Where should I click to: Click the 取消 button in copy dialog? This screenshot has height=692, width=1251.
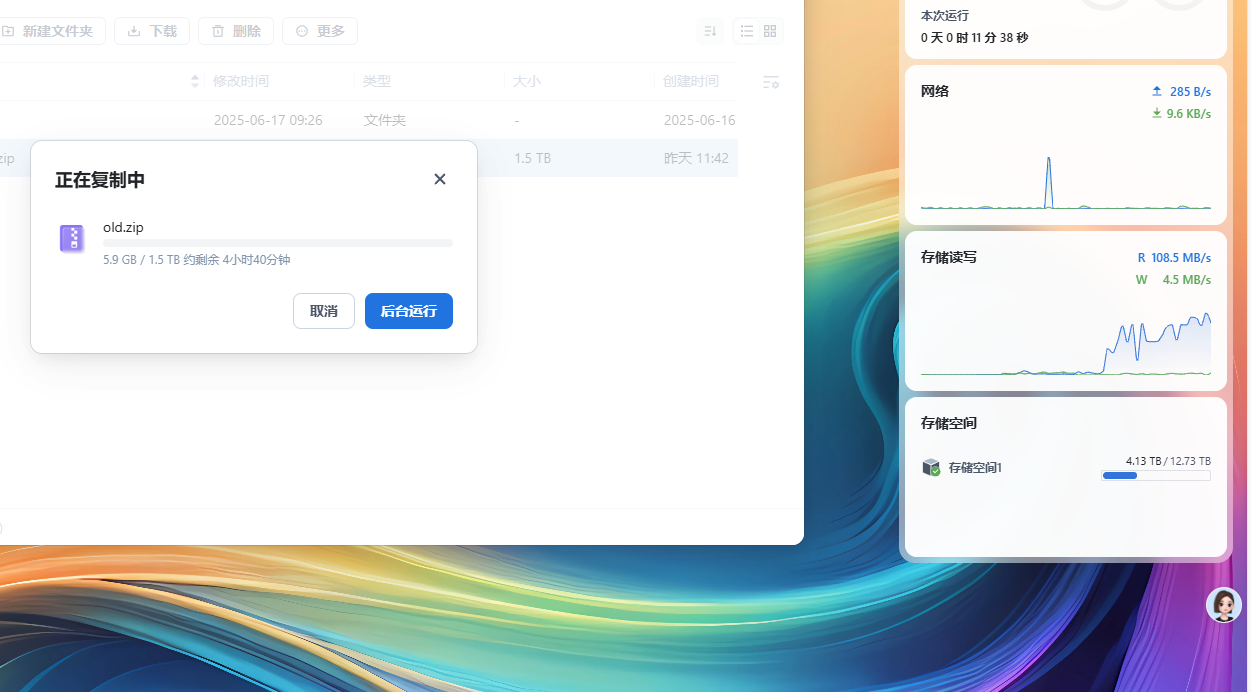pyautogui.click(x=324, y=311)
